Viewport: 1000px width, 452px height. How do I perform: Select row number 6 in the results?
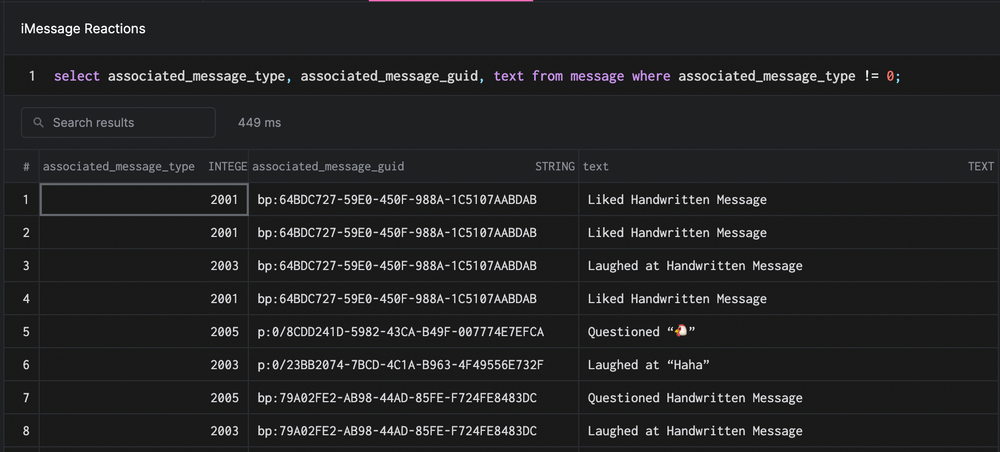click(x=26, y=365)
